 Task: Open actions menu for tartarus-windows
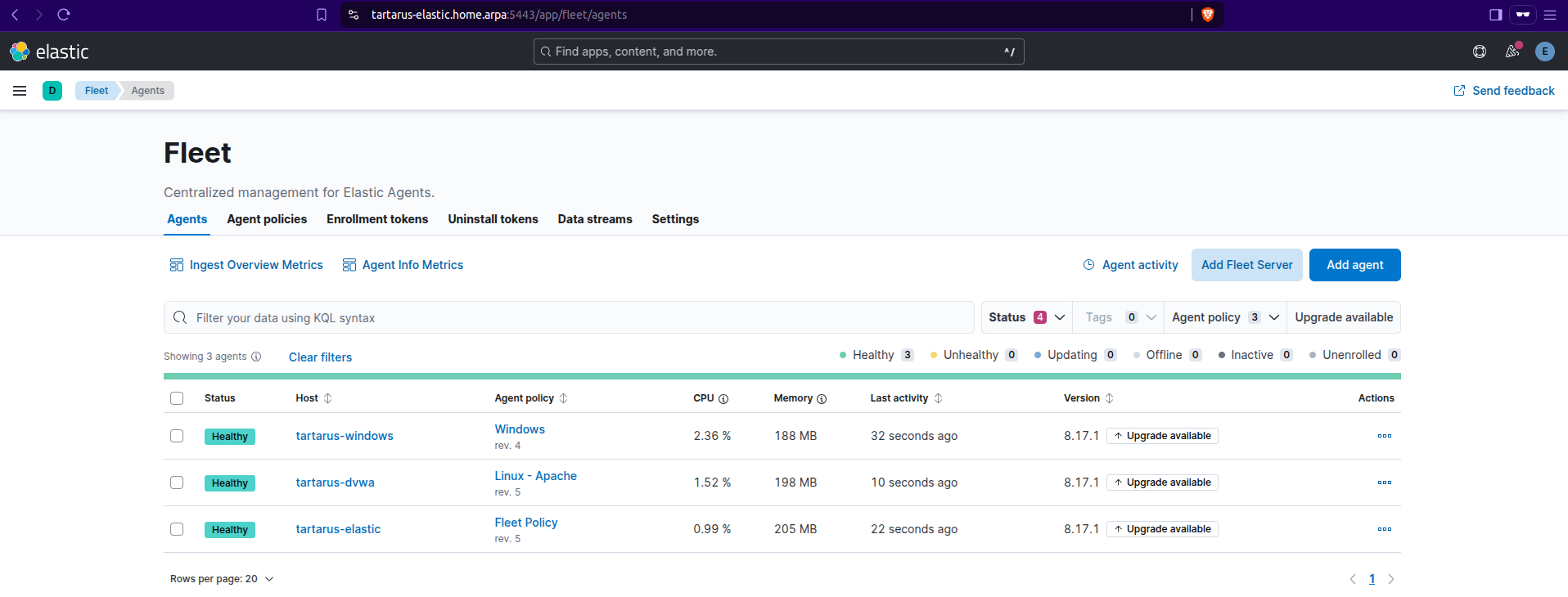(1384, 436)
